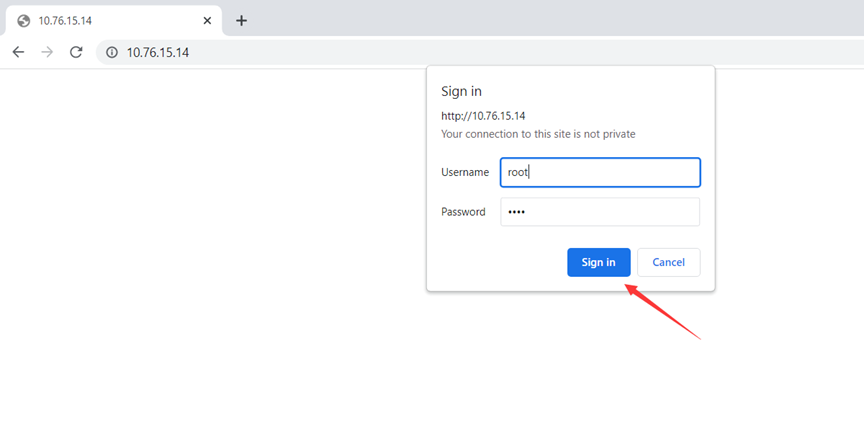This screenshot has height=421, width=864.
Task: View site information icon in address bar
Action: pos(112,52)
